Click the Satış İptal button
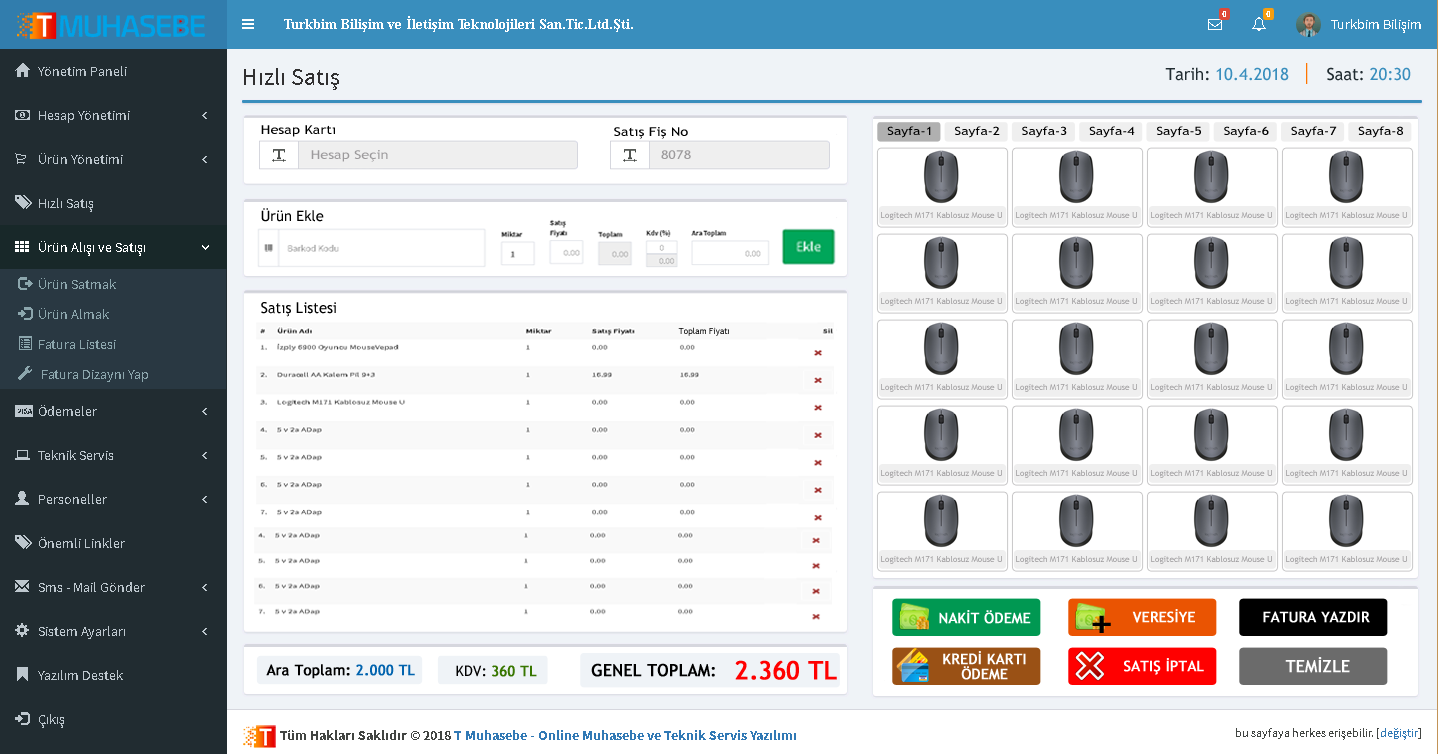This screenshot has width=1438, height=754. pyautogui.click(x=1142, y=667)
